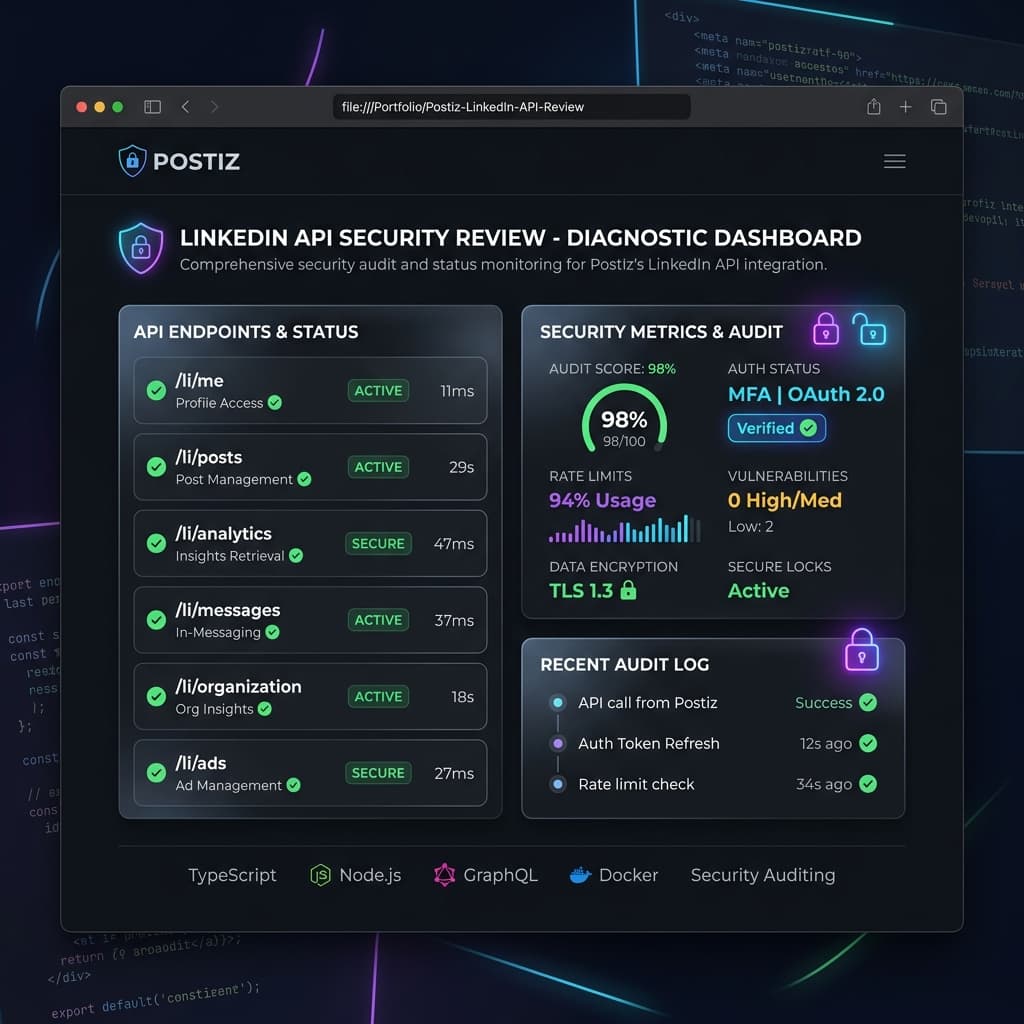Screen dimensions: 1024x1024
Task: Click the Active secure locks value
Action: point(758,590)
